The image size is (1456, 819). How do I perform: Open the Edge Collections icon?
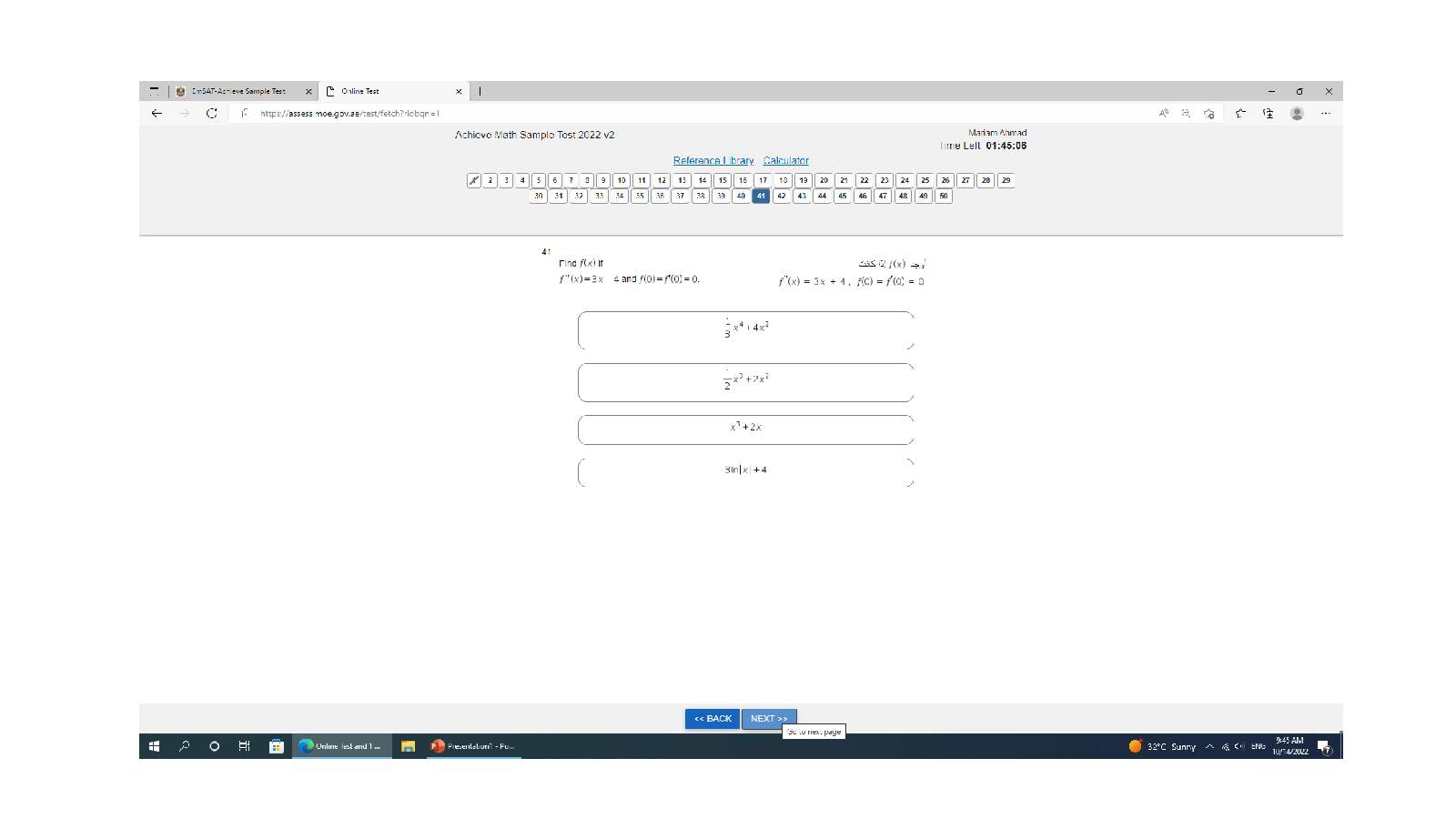click(x=1268, y=114)
